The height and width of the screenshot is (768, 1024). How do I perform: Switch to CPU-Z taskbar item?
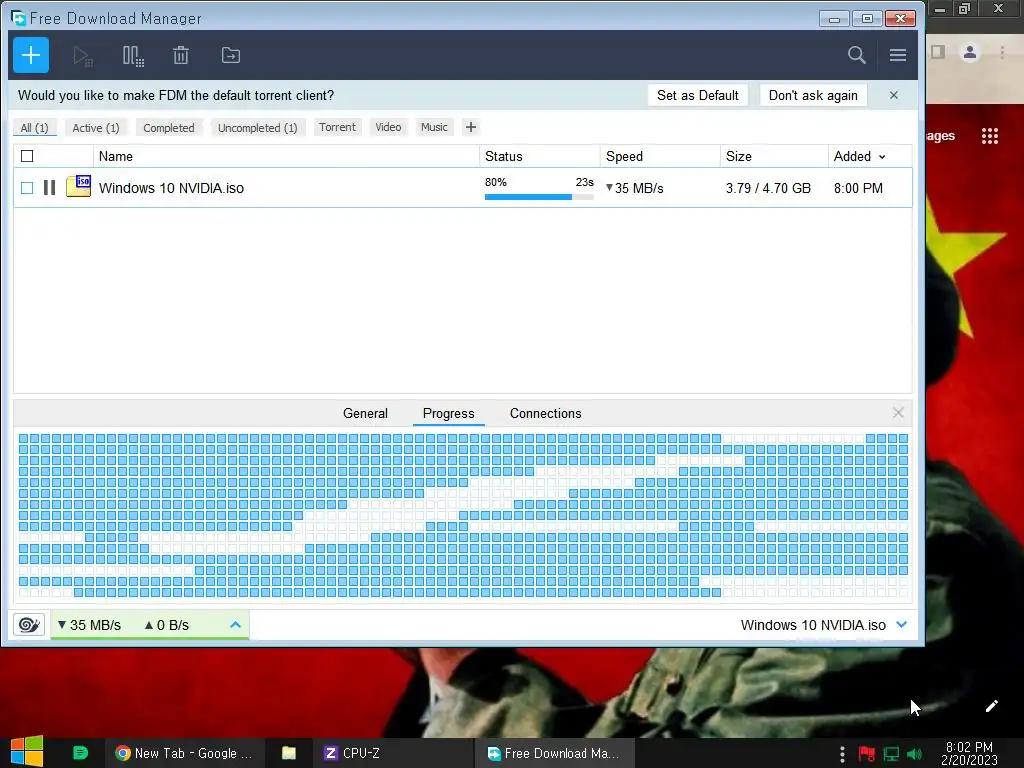pyautogui.click(x=393, y=753)
